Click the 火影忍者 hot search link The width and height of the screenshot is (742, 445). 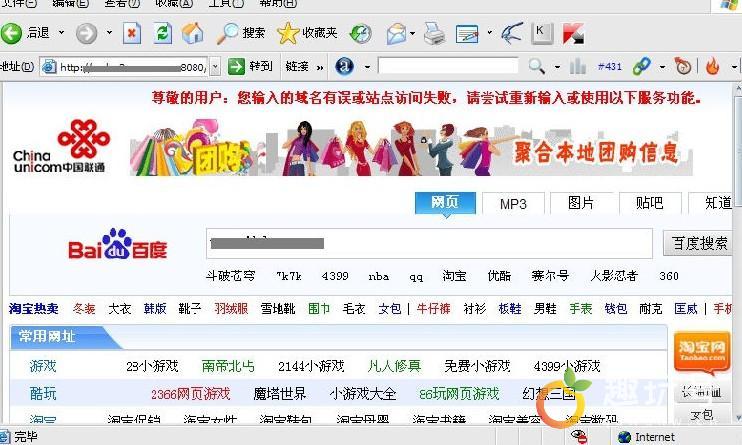pyautogui.click(x=614, y=276)
